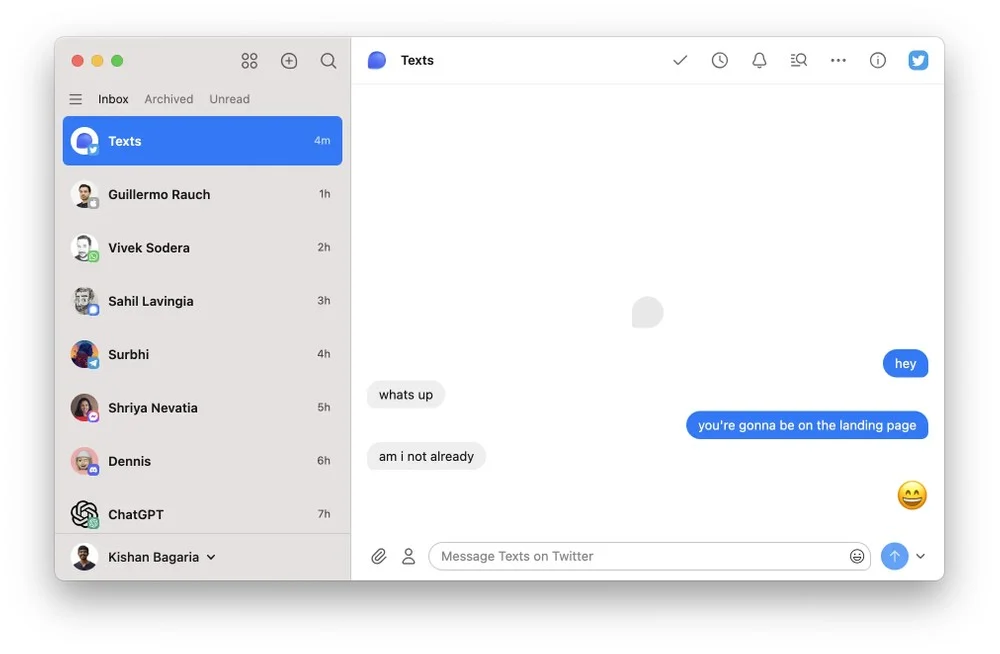Switch to the Unread tab
This screenshot has height=654, width=1000.
click(229, 99)
